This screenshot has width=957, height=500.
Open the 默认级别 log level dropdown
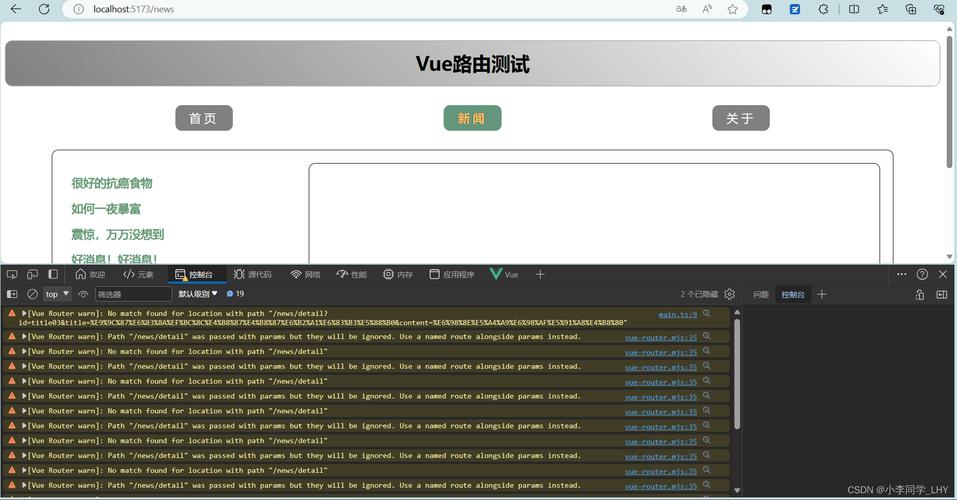point(198,294)
